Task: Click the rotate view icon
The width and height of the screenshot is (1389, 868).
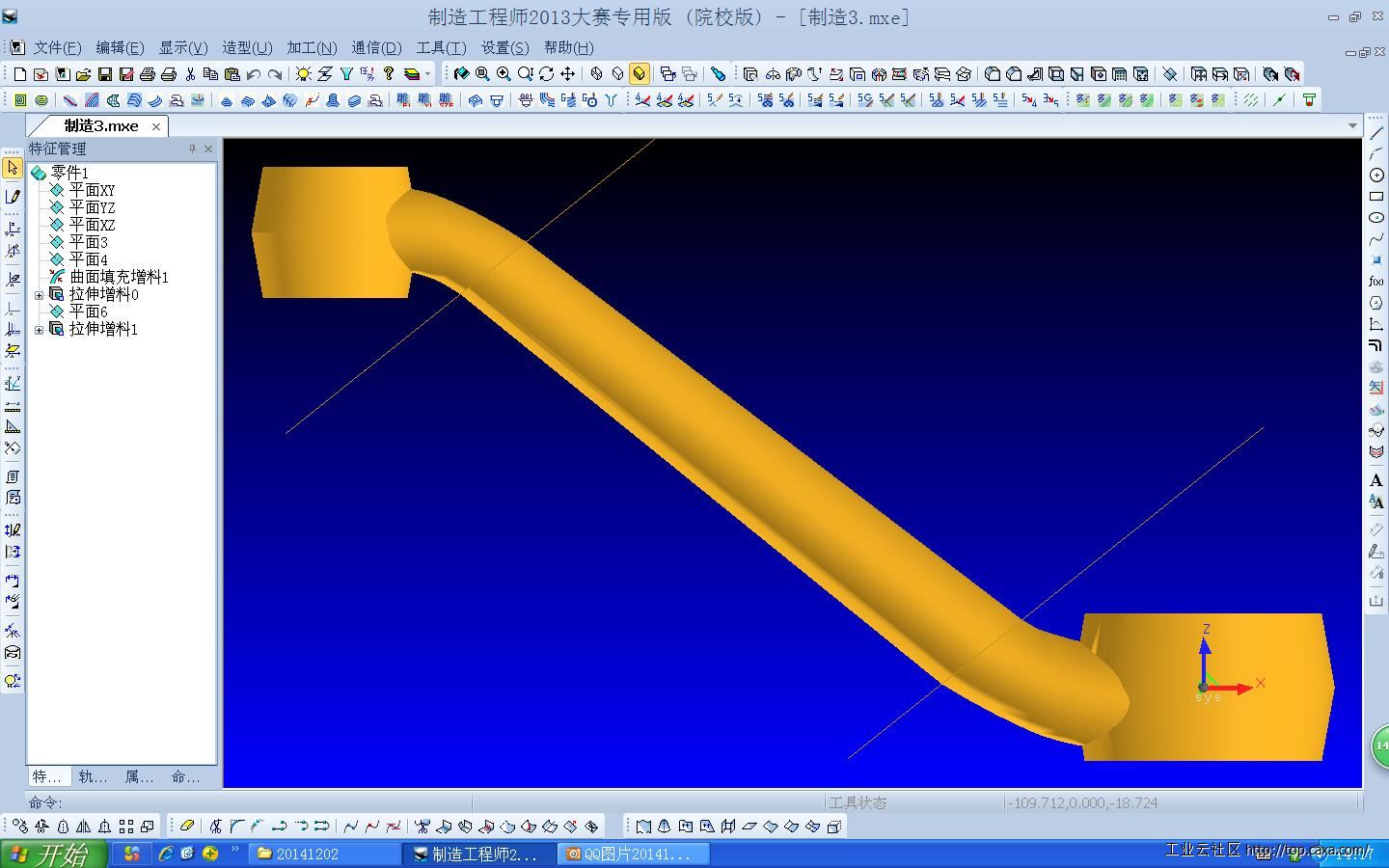Action: click(547, 73)
